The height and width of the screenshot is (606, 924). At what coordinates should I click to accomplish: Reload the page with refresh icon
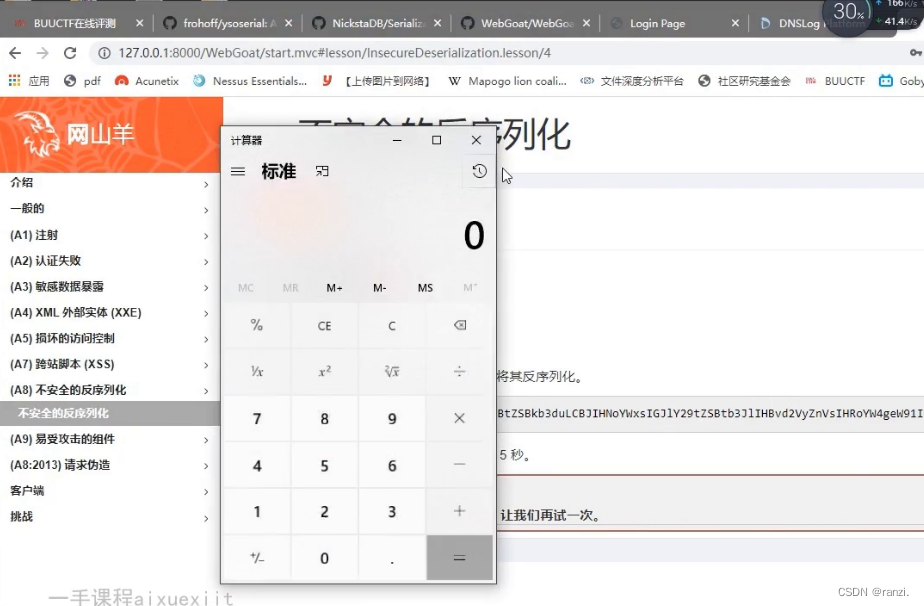[70, 53]
